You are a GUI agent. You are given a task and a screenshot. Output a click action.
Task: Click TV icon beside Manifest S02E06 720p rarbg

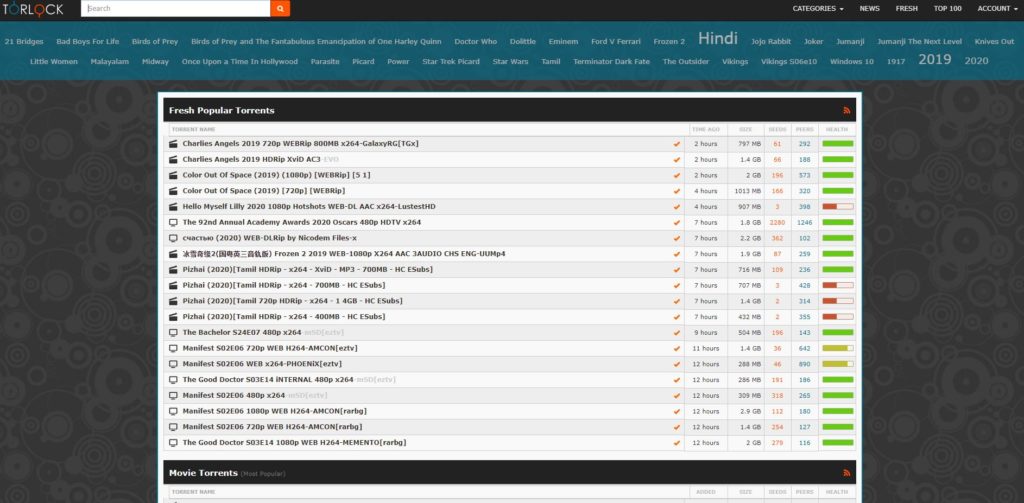(x=173, y=427)
